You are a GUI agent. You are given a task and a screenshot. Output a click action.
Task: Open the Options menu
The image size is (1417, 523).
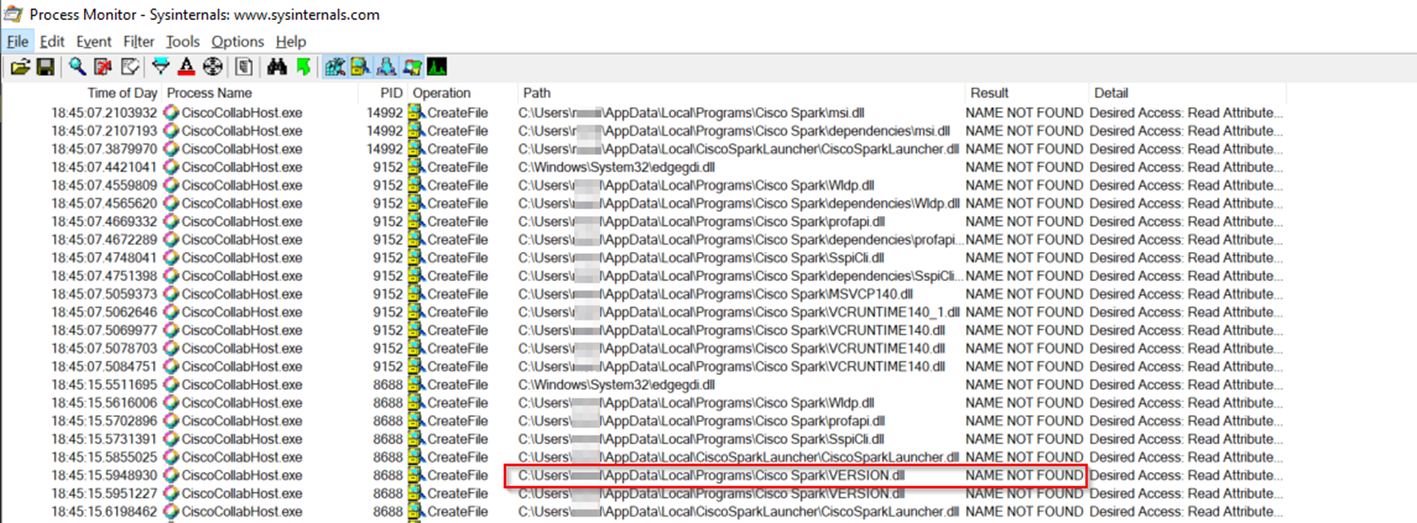coord(238,41)
